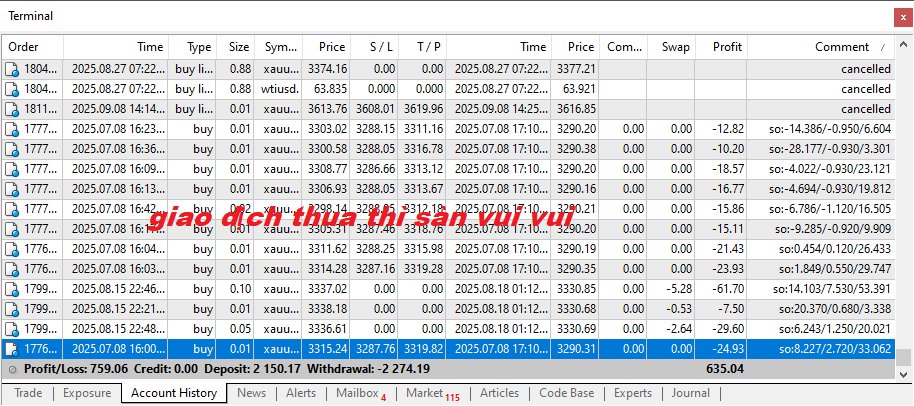Select the Account History tab

tap(174, 393)
